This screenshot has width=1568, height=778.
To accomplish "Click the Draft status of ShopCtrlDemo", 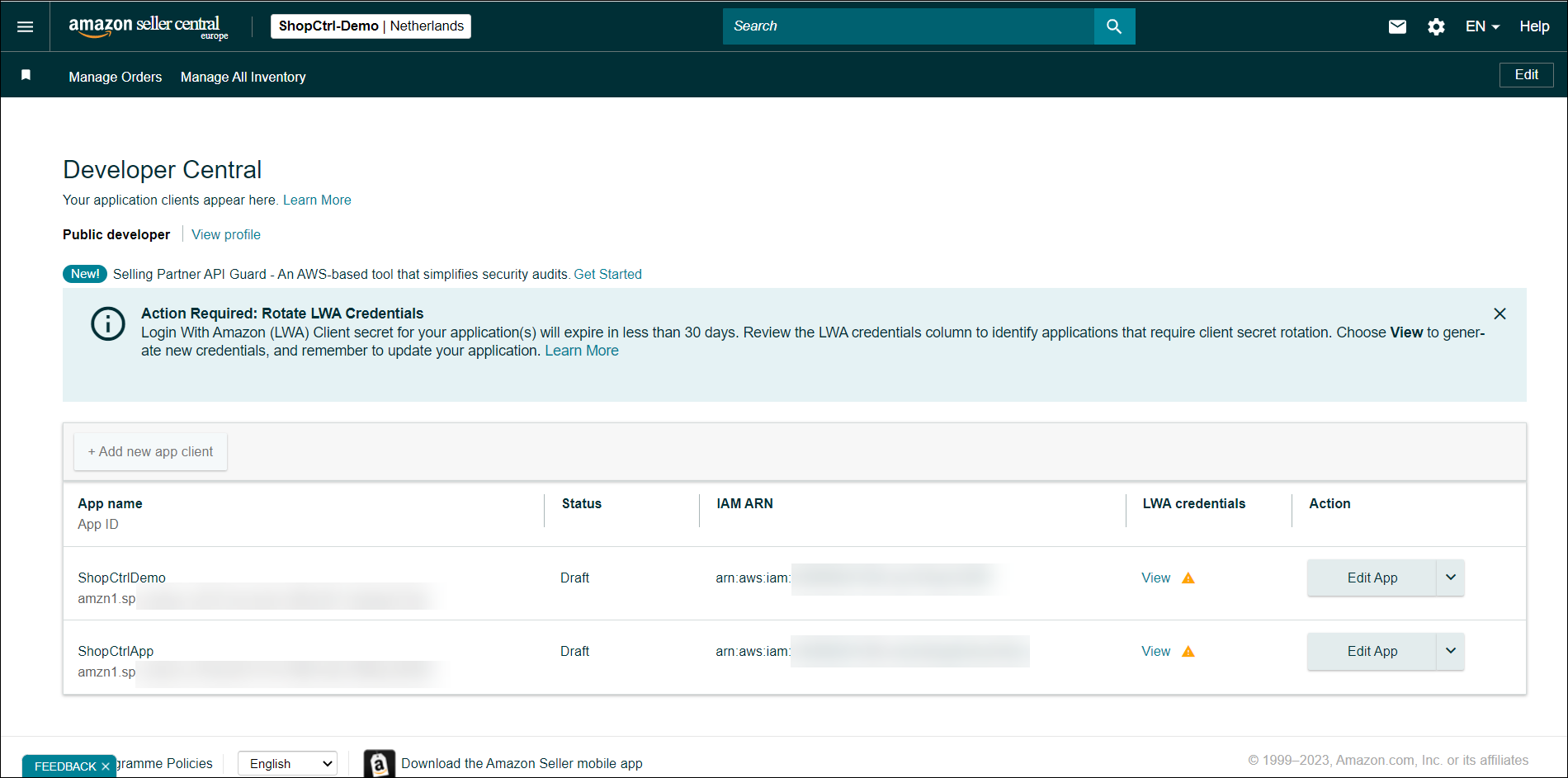I will pyautogui.click(x=574, y=578).
